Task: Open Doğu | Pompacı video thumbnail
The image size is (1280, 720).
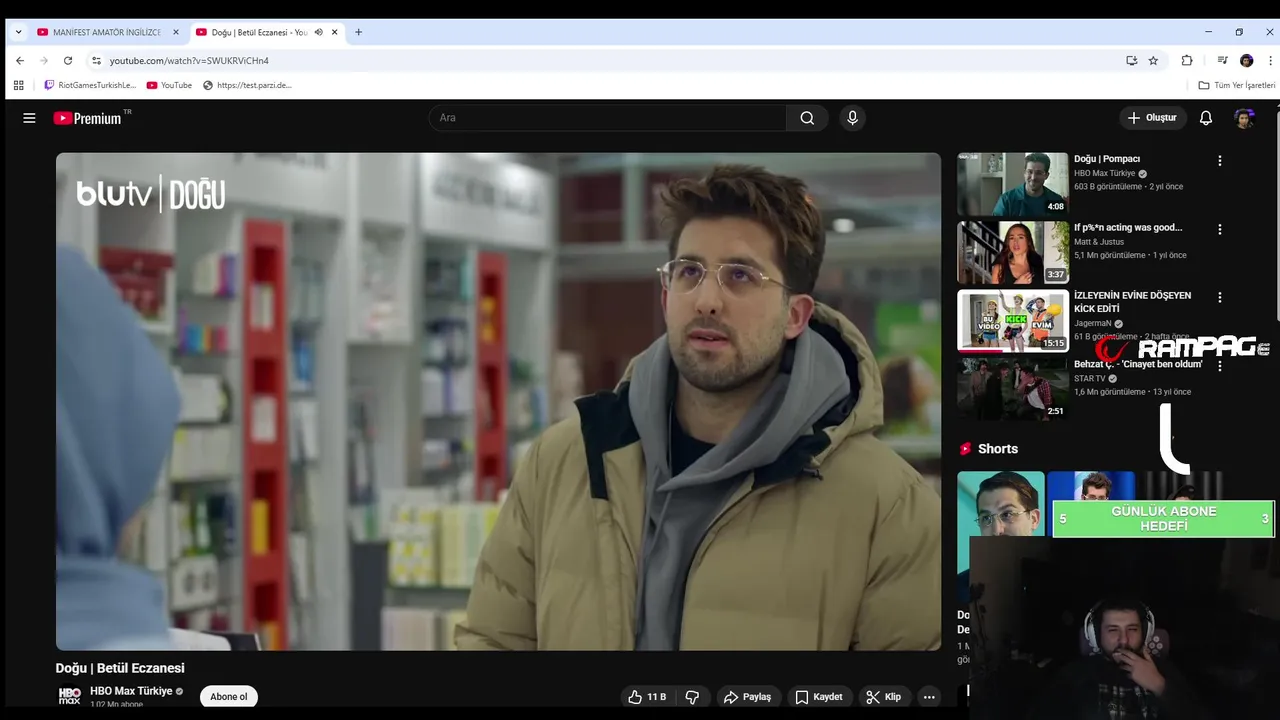Action: tap(1013, 184)
